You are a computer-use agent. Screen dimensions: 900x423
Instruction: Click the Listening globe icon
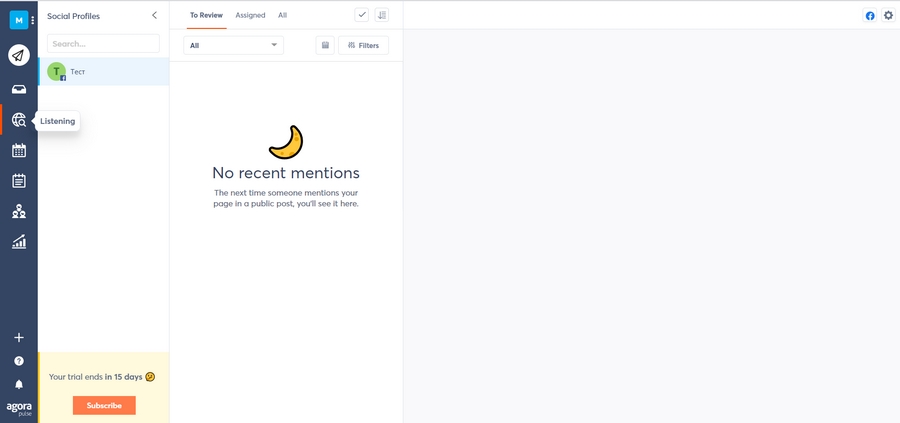pos(19,120)
